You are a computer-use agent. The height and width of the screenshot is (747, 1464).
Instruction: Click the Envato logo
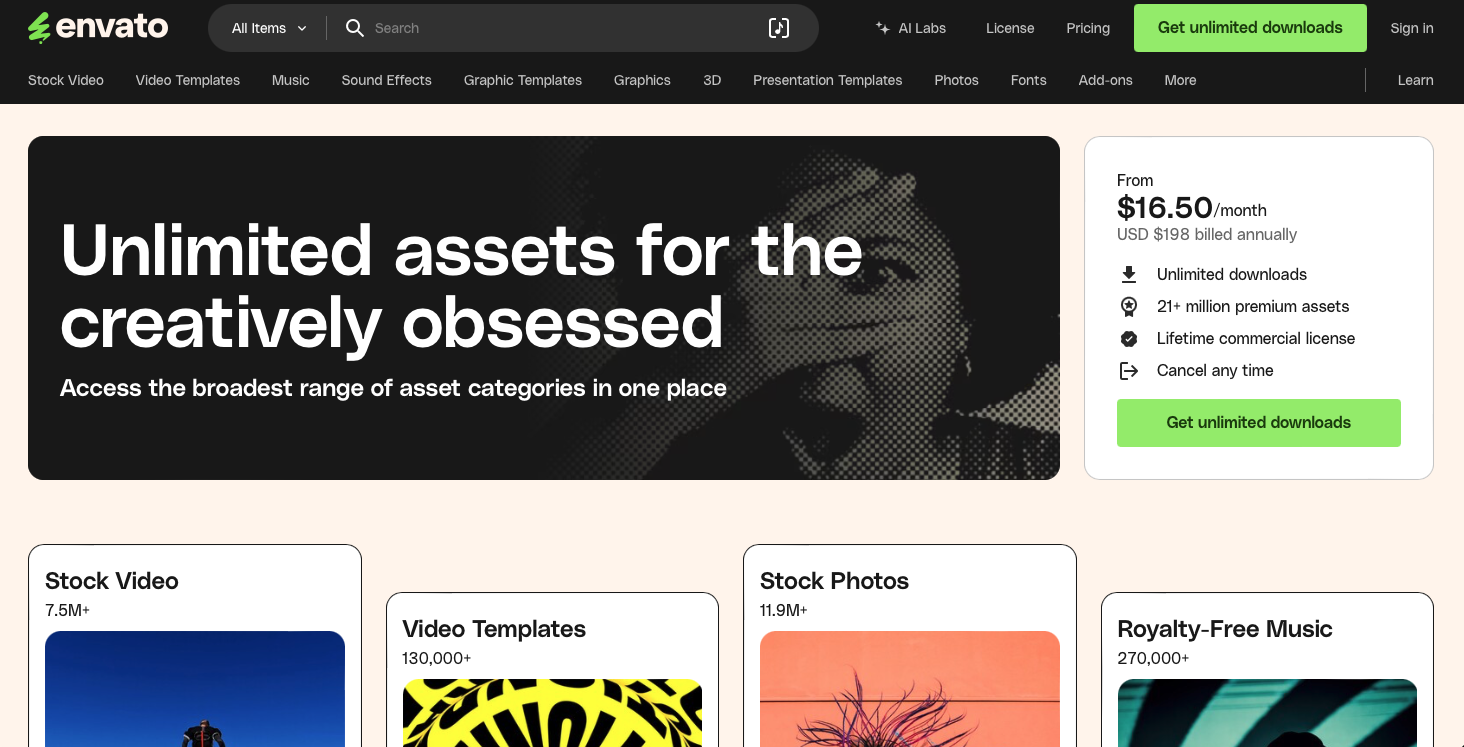coord(98,28)
